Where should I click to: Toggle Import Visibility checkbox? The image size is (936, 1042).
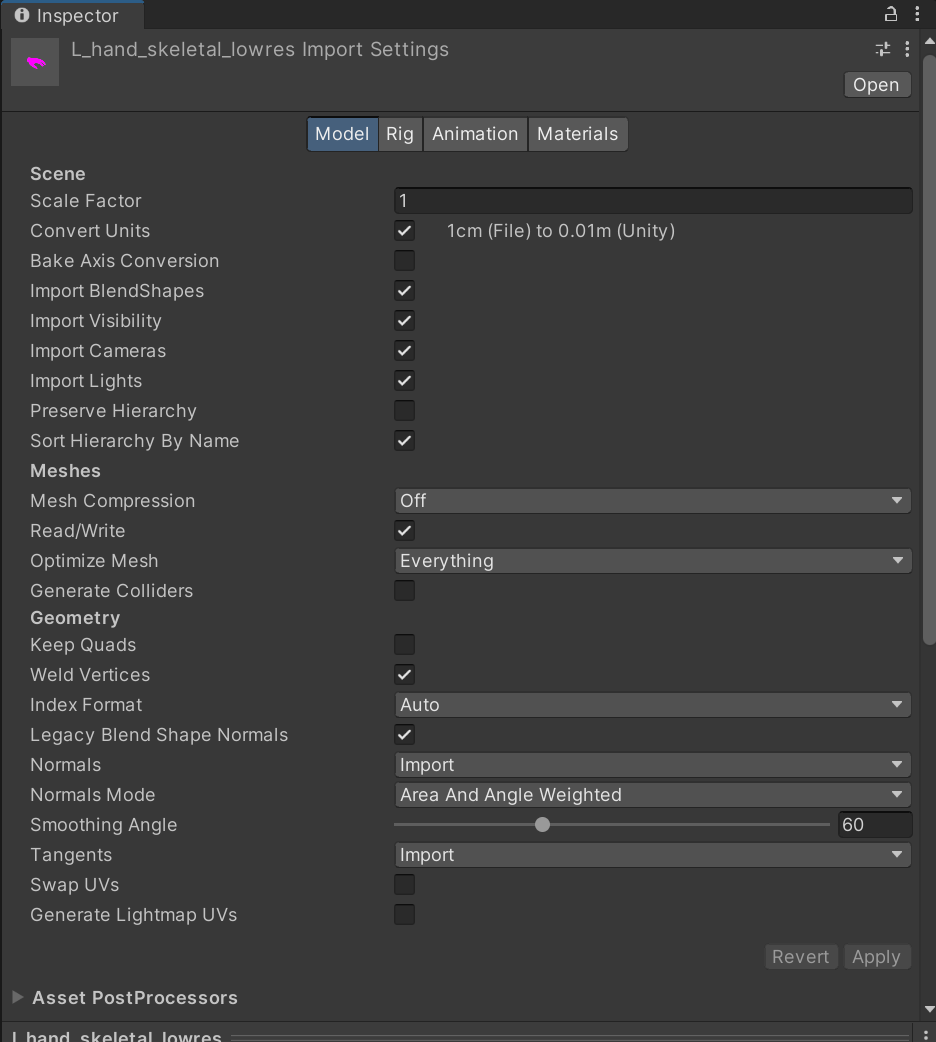pos(404,320)
